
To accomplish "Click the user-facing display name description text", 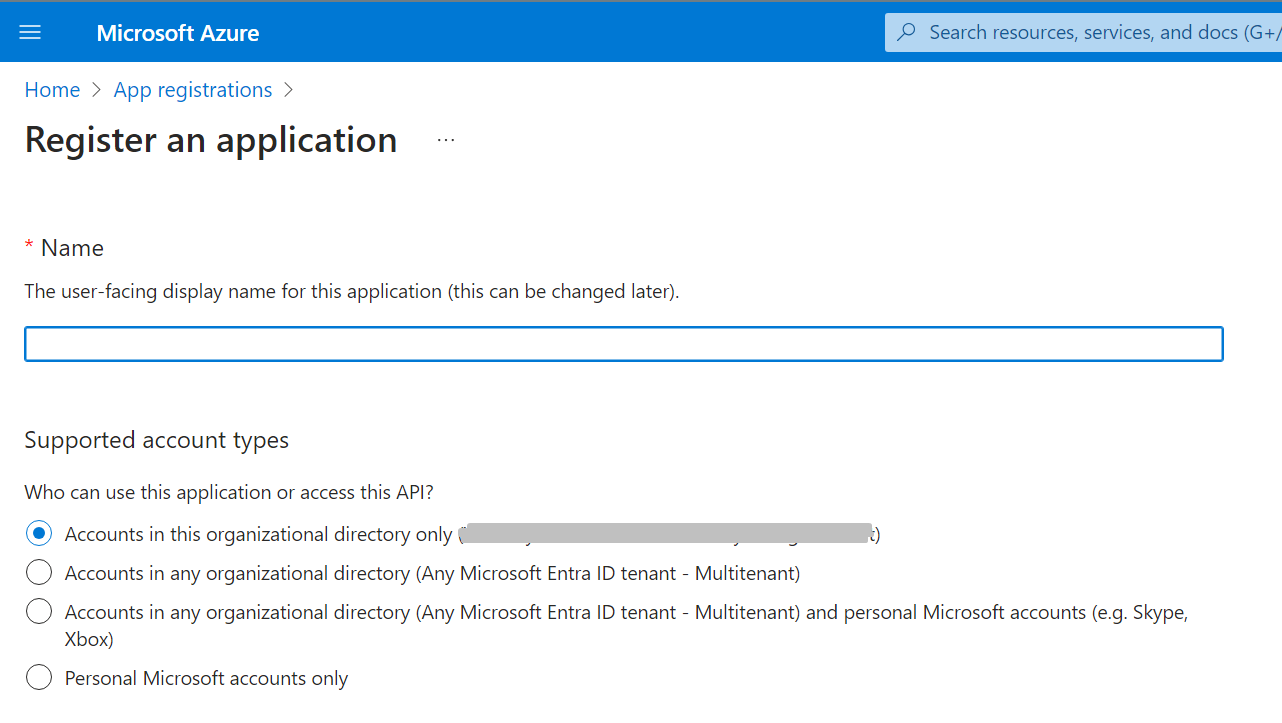I will click(351, 292).
